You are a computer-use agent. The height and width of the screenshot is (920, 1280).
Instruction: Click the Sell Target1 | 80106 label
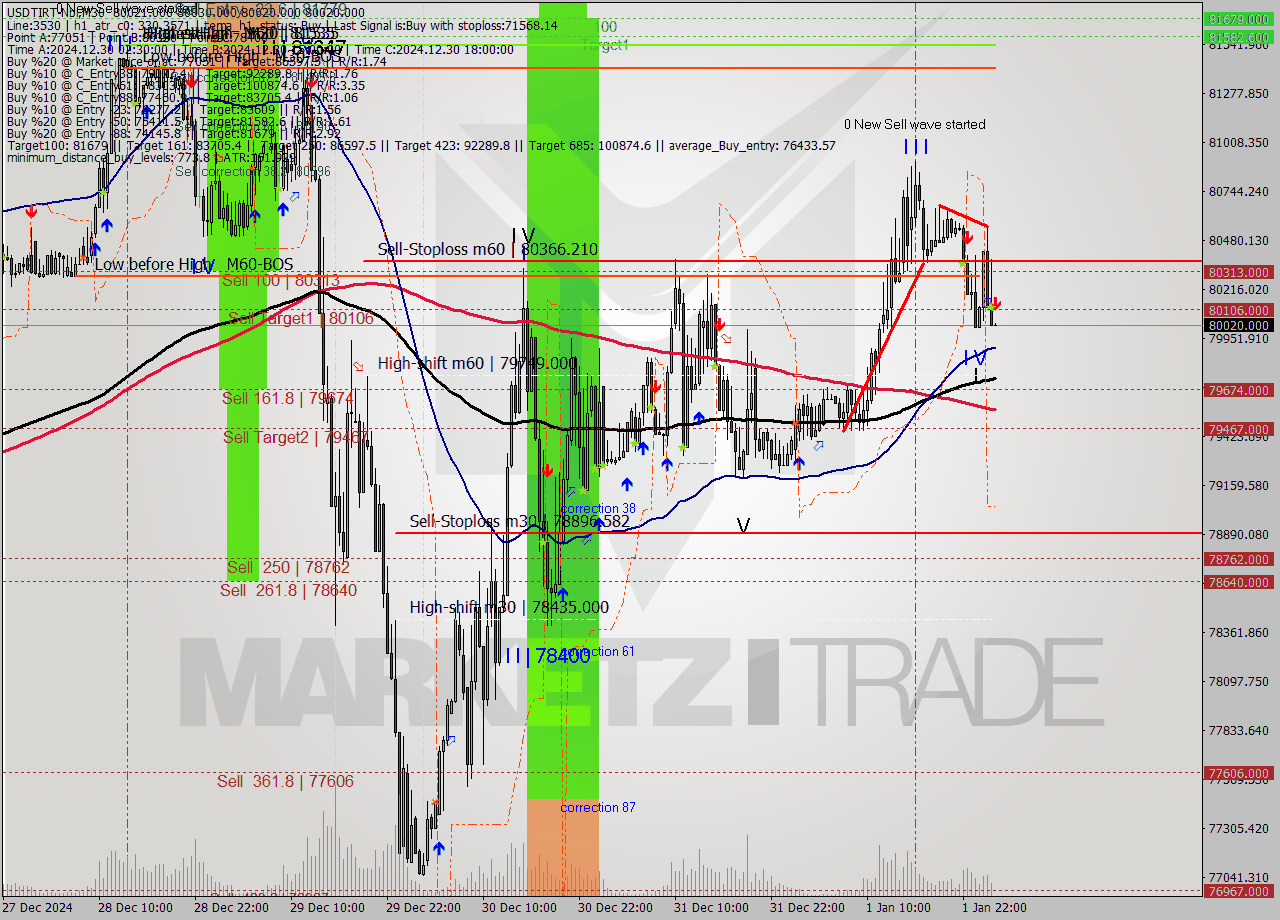301,318
